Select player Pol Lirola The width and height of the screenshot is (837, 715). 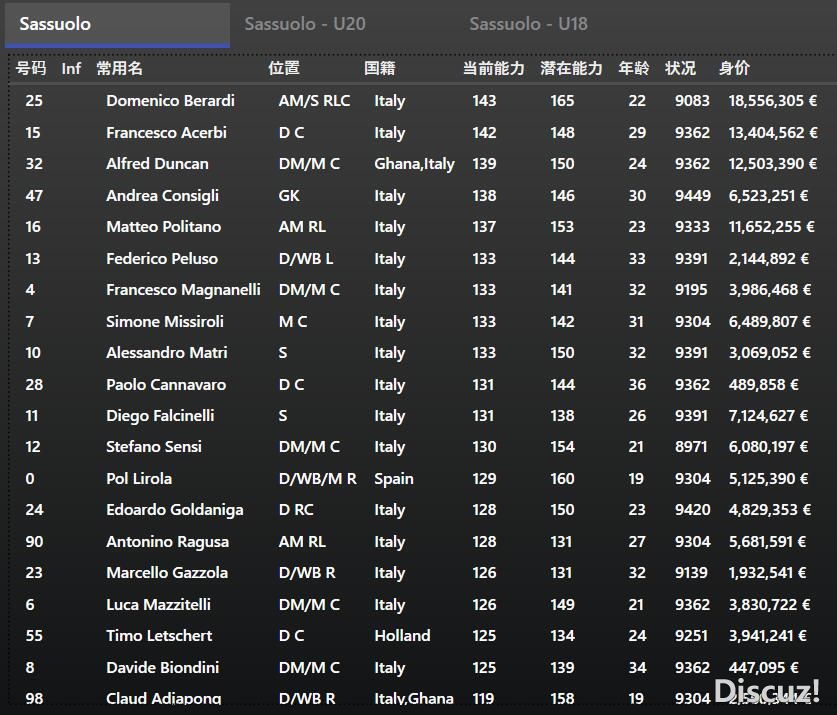pyautogui.click(x=139, y=479)
